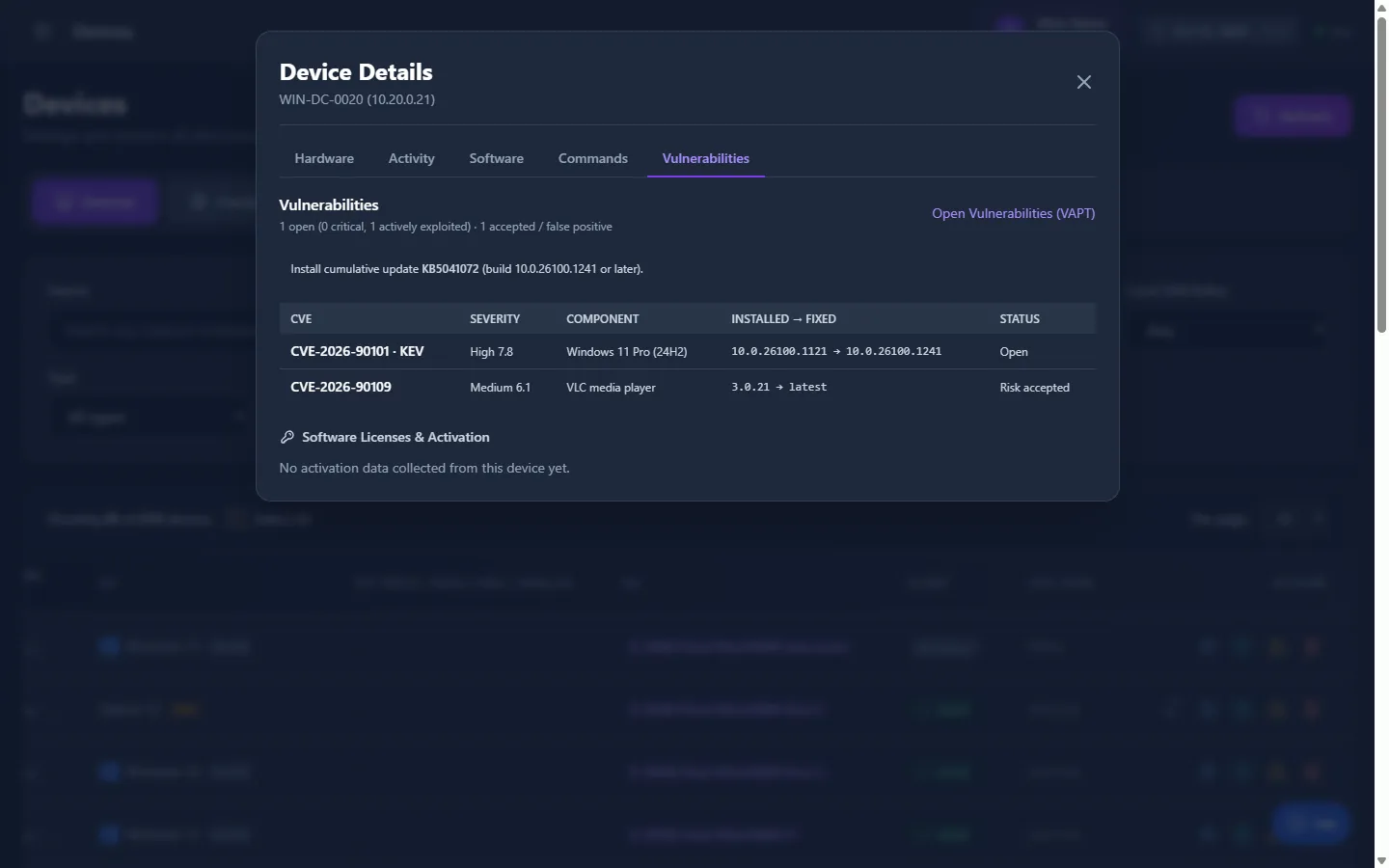Close the Device Details dialog
The image size is (1389, 868).
(1084, 82)
